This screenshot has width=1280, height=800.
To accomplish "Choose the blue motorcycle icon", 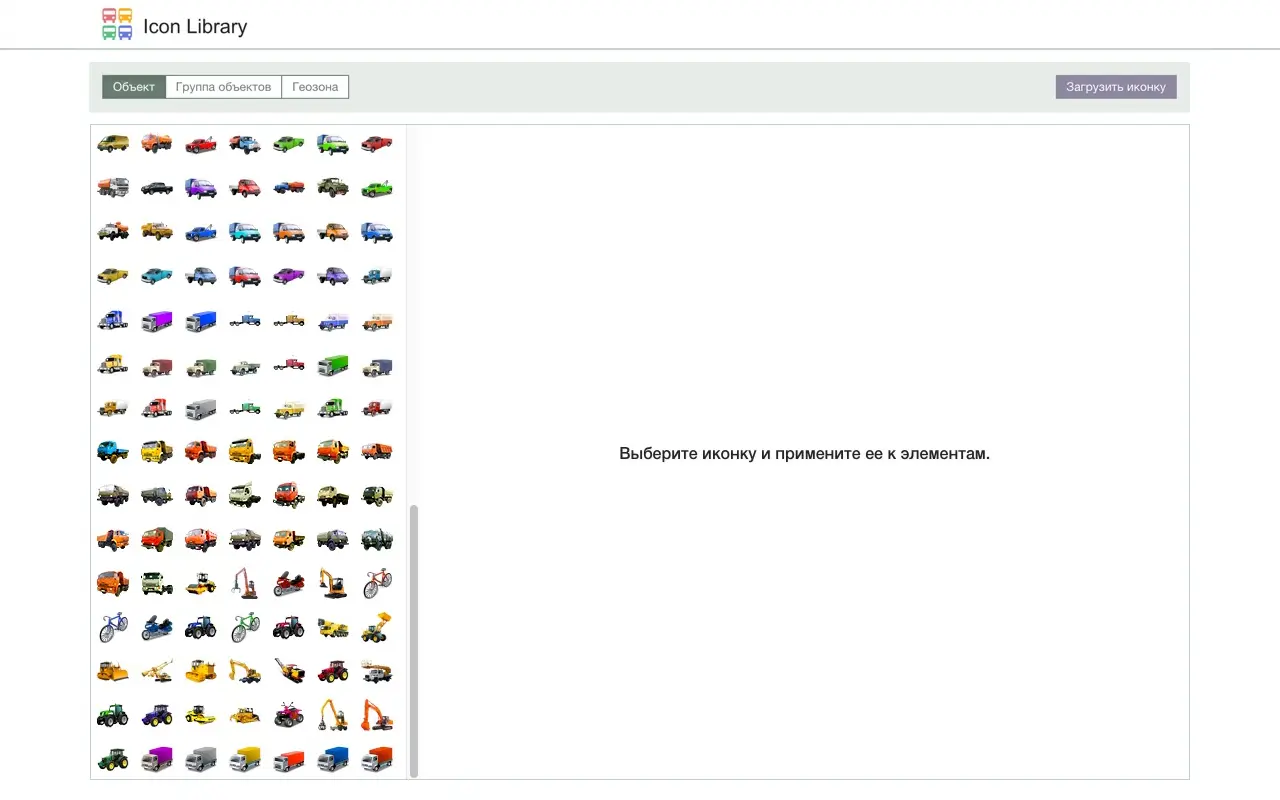I will tap(157, 627).
